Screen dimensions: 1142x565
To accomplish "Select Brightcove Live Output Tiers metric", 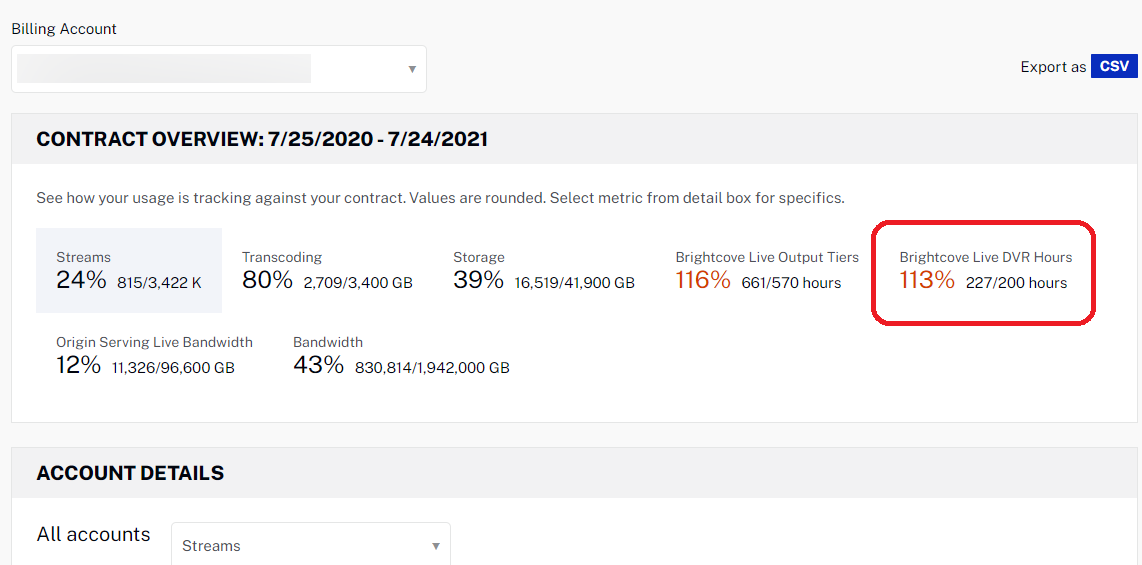I will tap(766, 271).
